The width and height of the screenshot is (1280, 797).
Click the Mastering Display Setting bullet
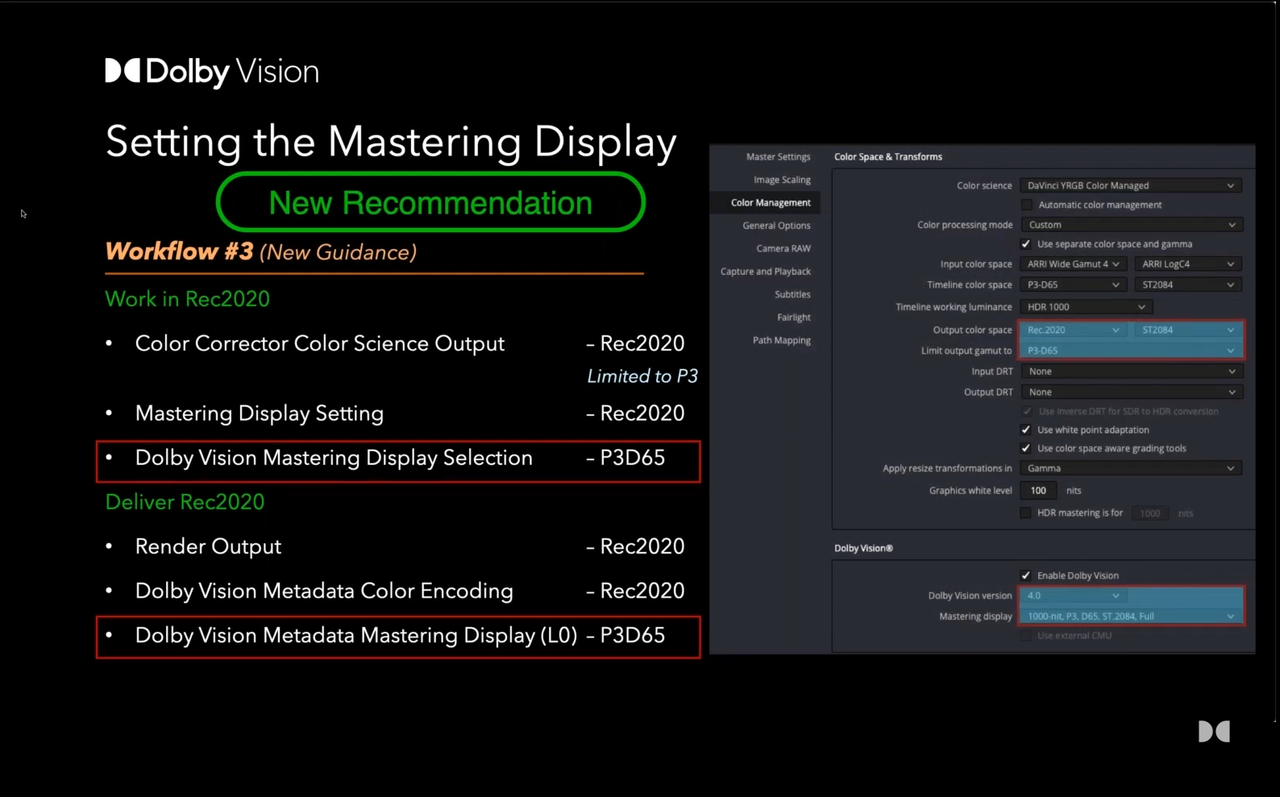pyautogui.click(x=259, y=413)
